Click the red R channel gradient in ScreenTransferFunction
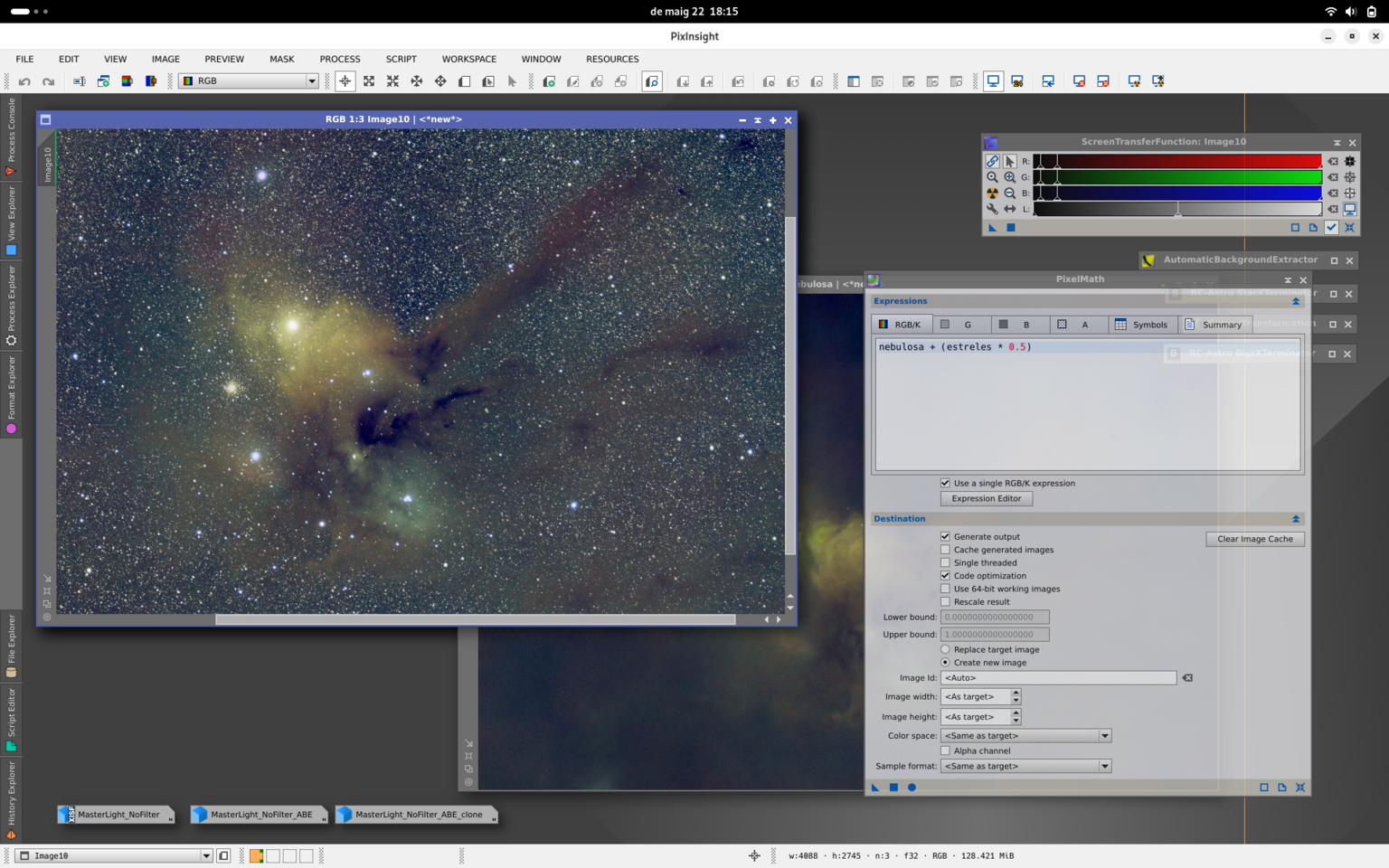 1177,161
